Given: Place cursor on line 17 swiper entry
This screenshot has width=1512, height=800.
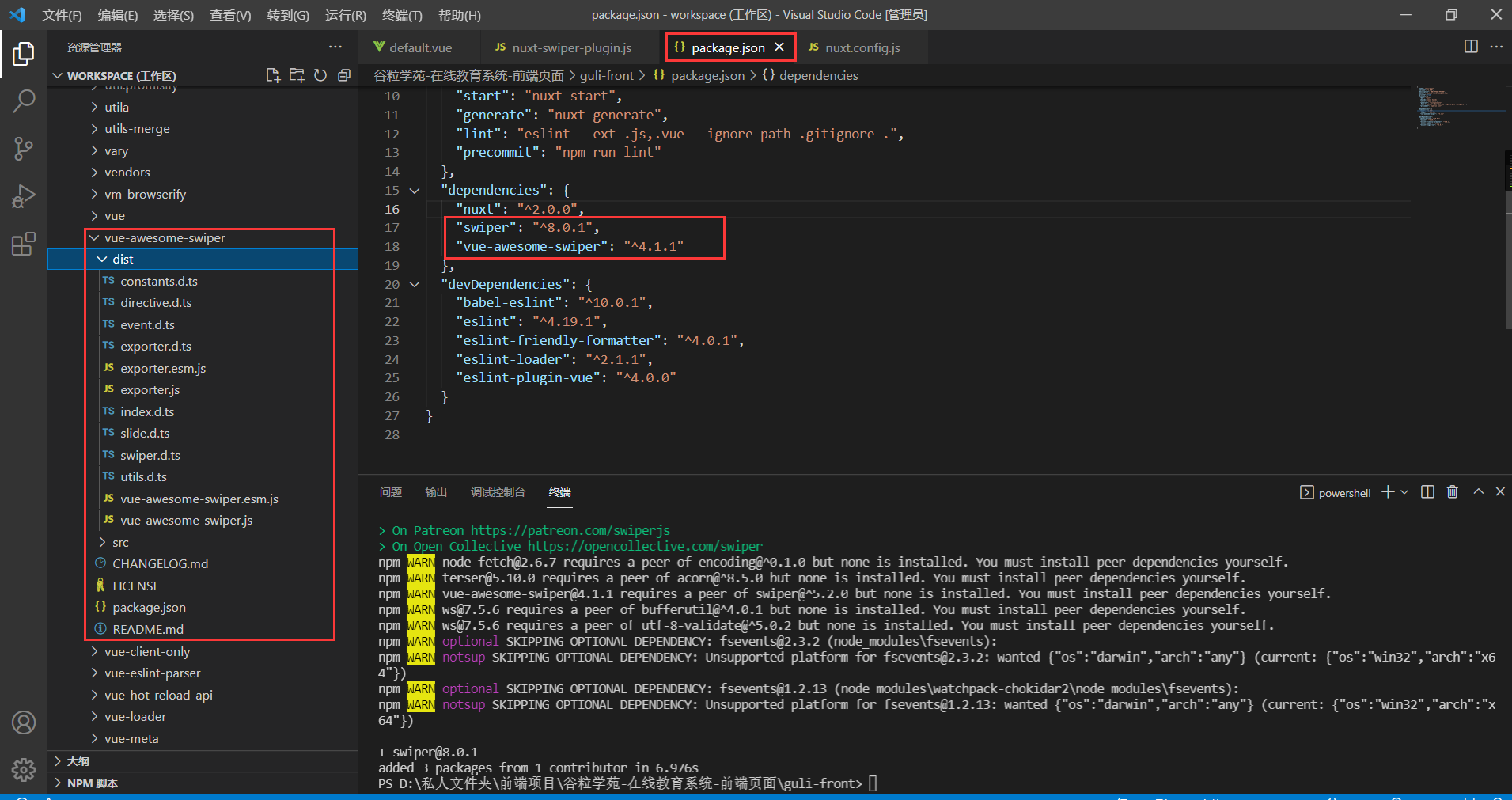Looking at the screenshot, I should point(528,228).
